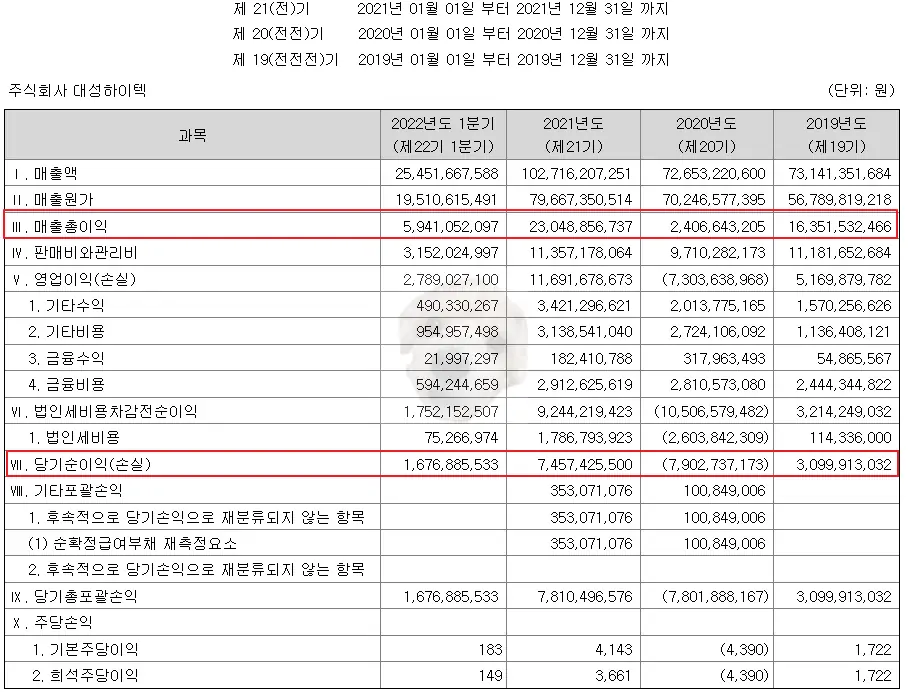The width and height of the screenshot is (908, 692).
Task: Select the Ⅶ. 당기순이익(손실) row label
Action: tap(81, 464)
